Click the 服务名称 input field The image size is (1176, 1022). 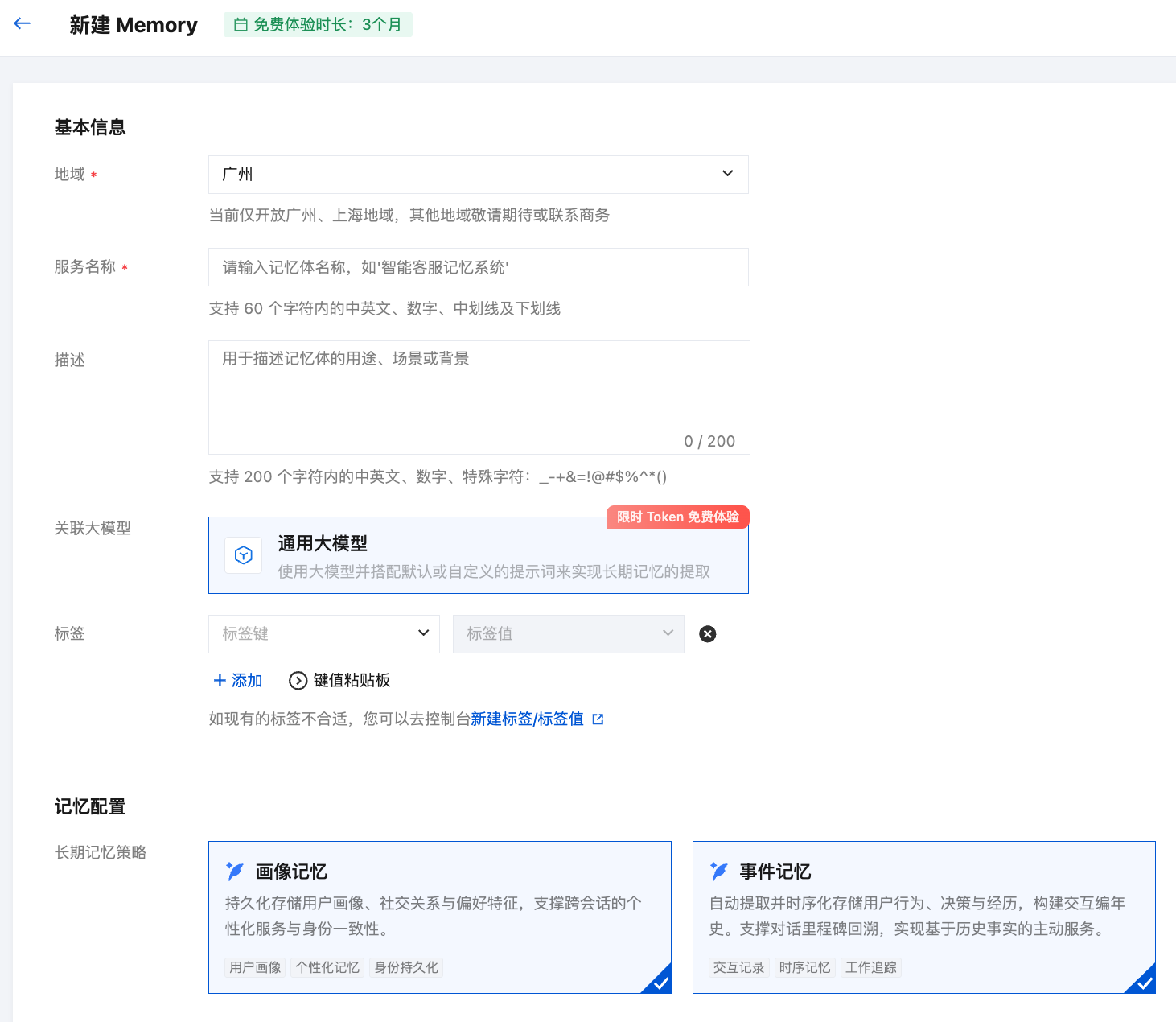(478, 267)
